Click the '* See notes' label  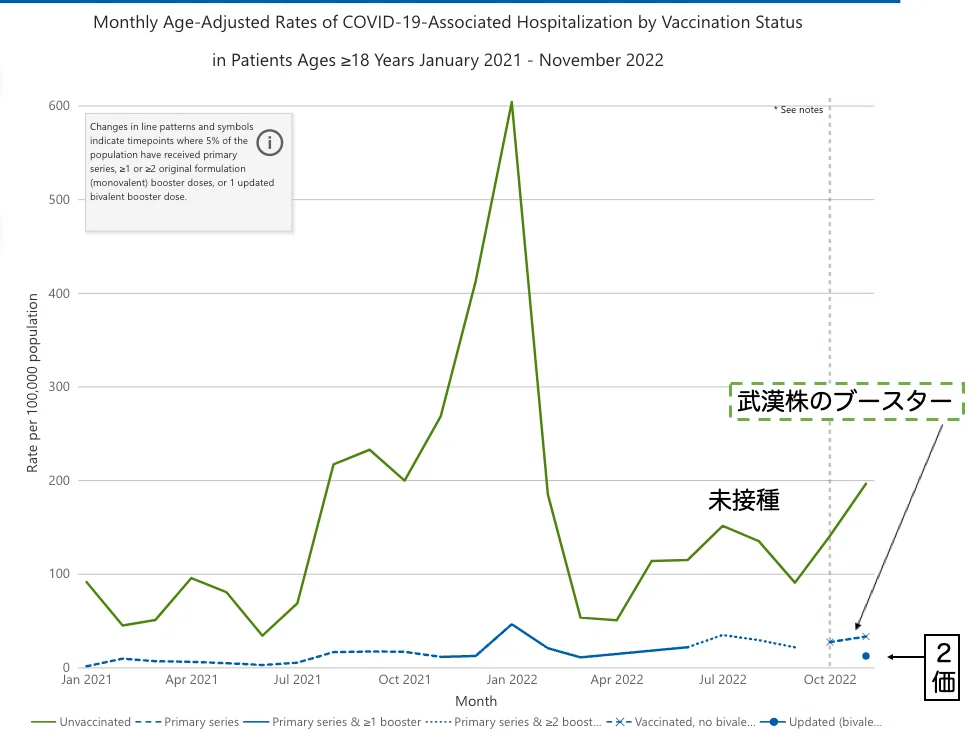[798, 109]
